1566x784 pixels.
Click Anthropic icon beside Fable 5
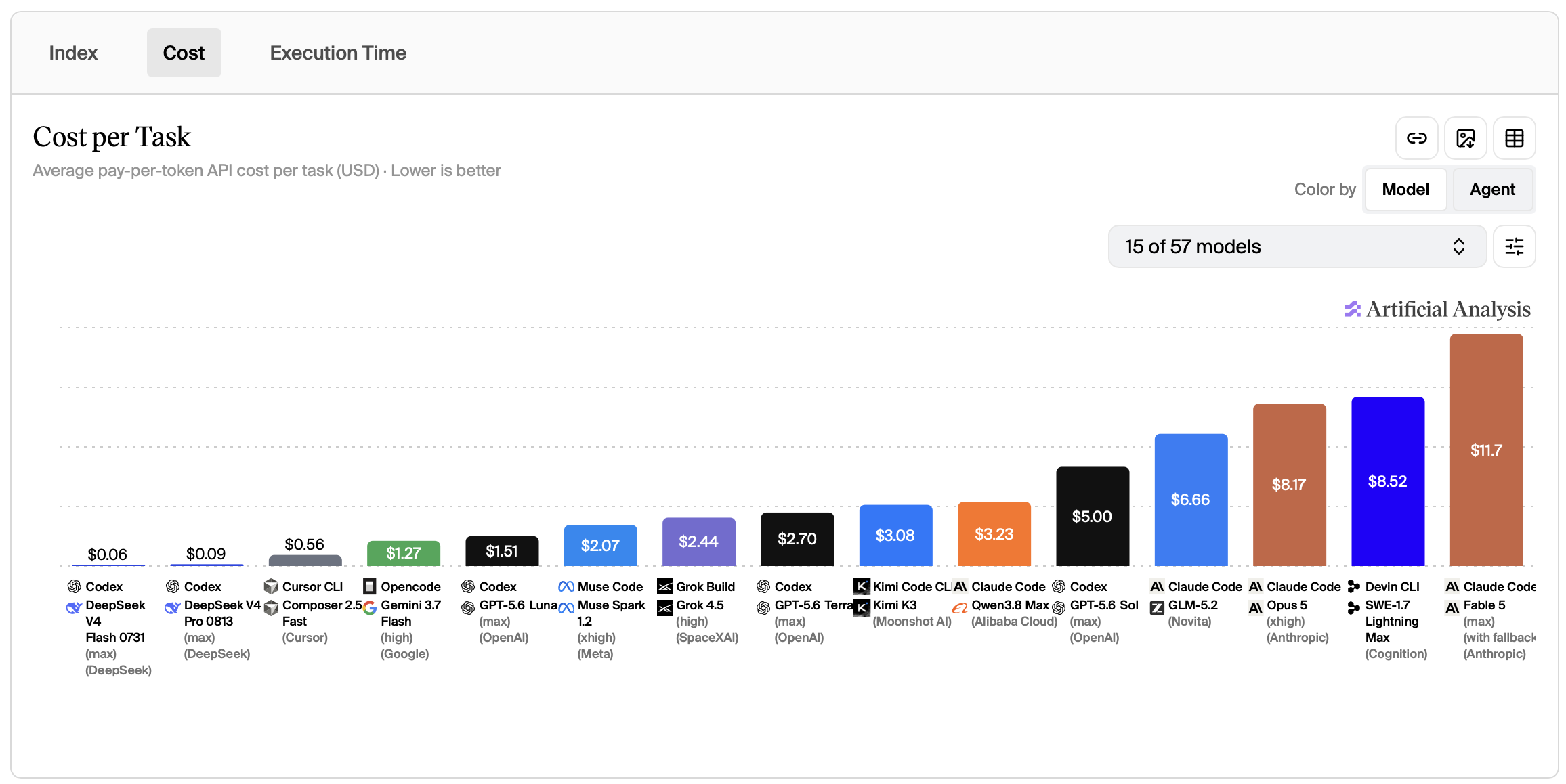click(1452, 607)
